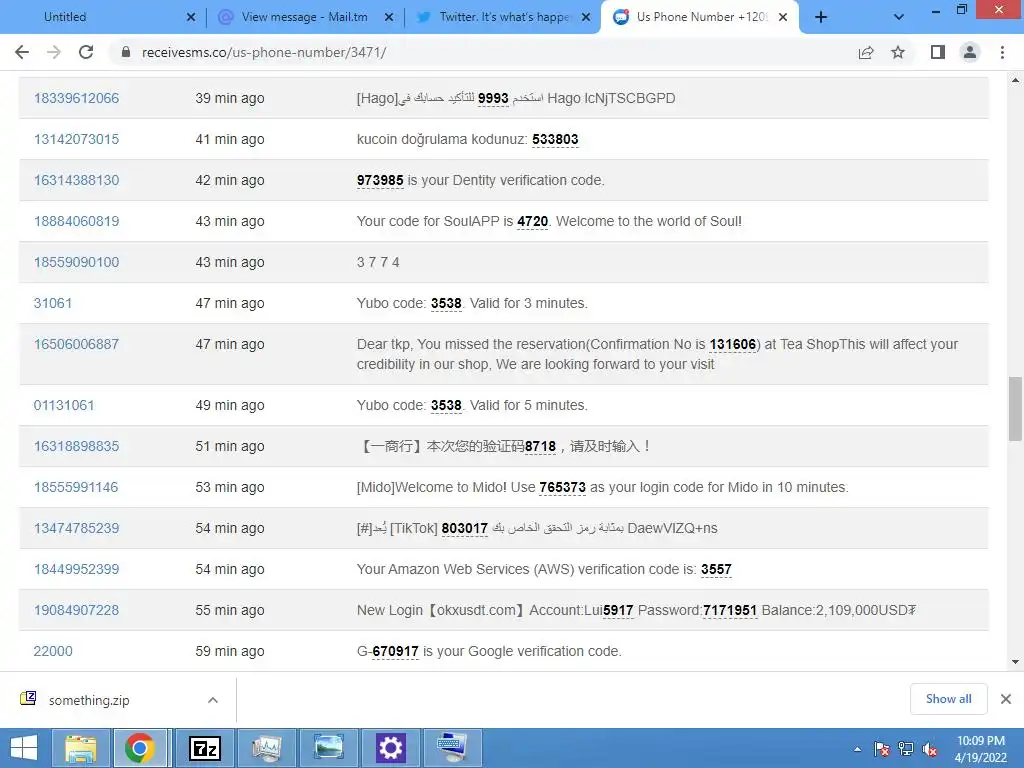Open sender number 13142073015
The image size is (1024, 768).
pos(76,139)
